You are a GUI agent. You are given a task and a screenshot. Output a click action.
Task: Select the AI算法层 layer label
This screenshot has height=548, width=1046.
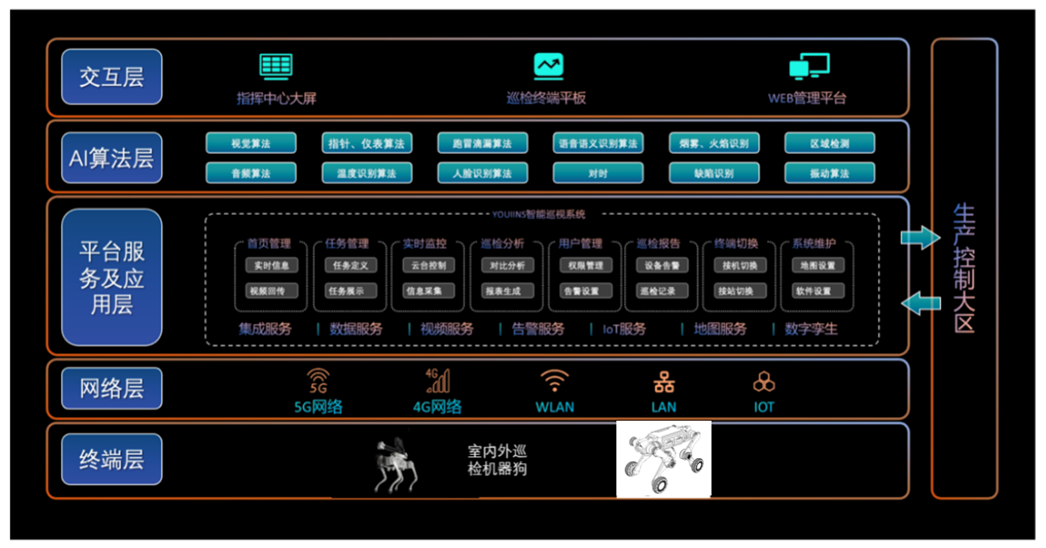point(111,157)
